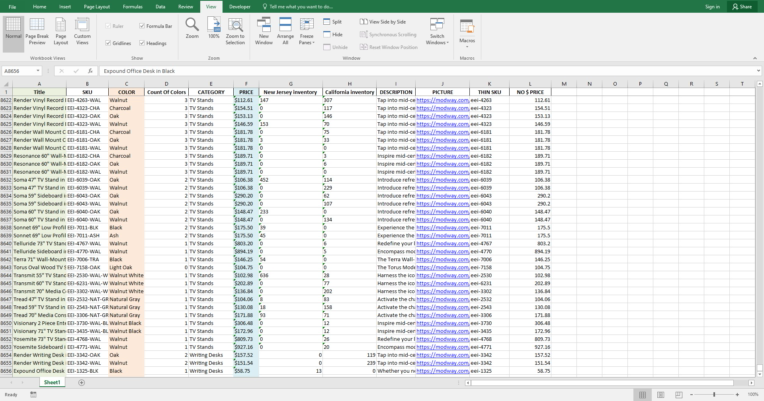Arrange All windows

coord(285,32)
